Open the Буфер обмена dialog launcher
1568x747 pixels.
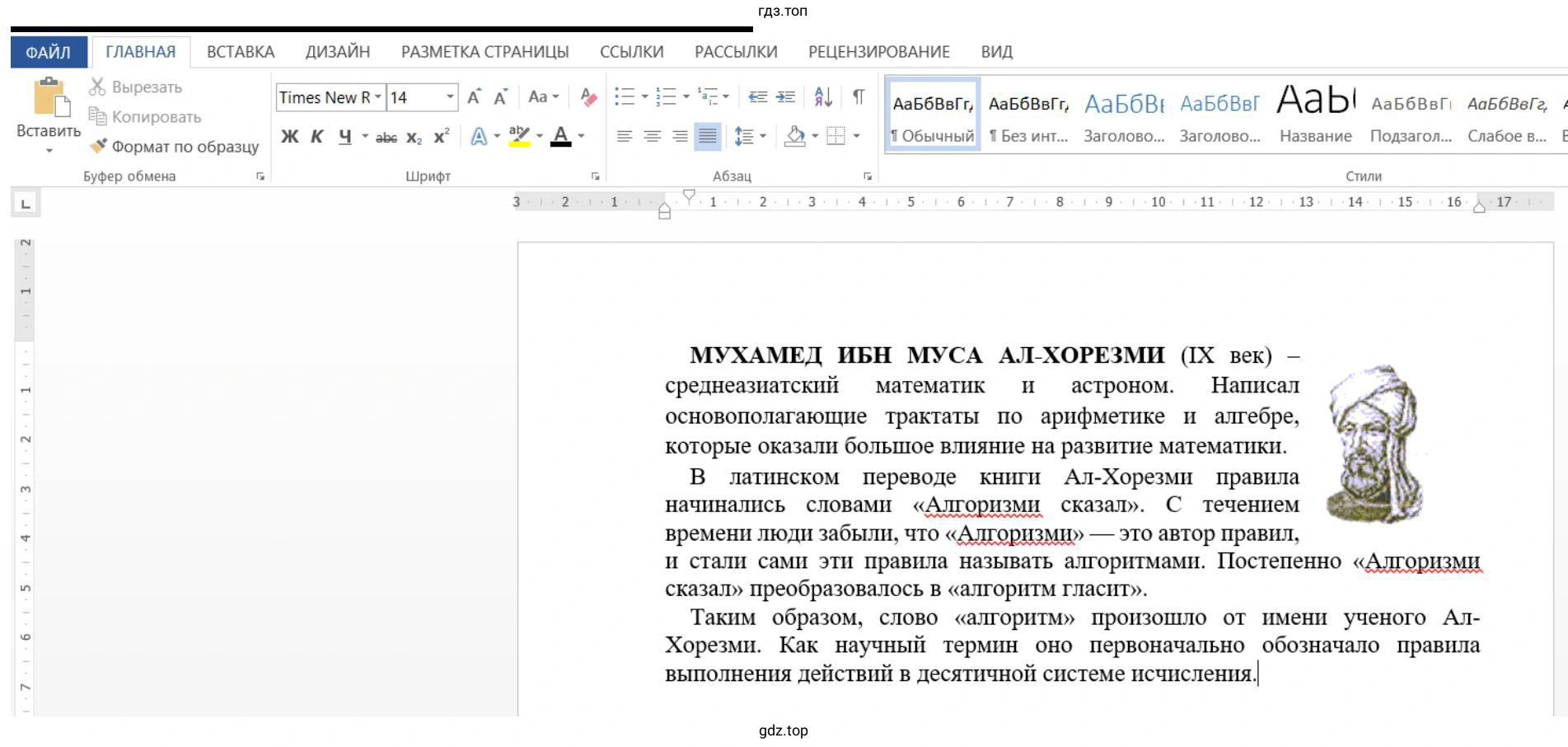tap(260, 176)
